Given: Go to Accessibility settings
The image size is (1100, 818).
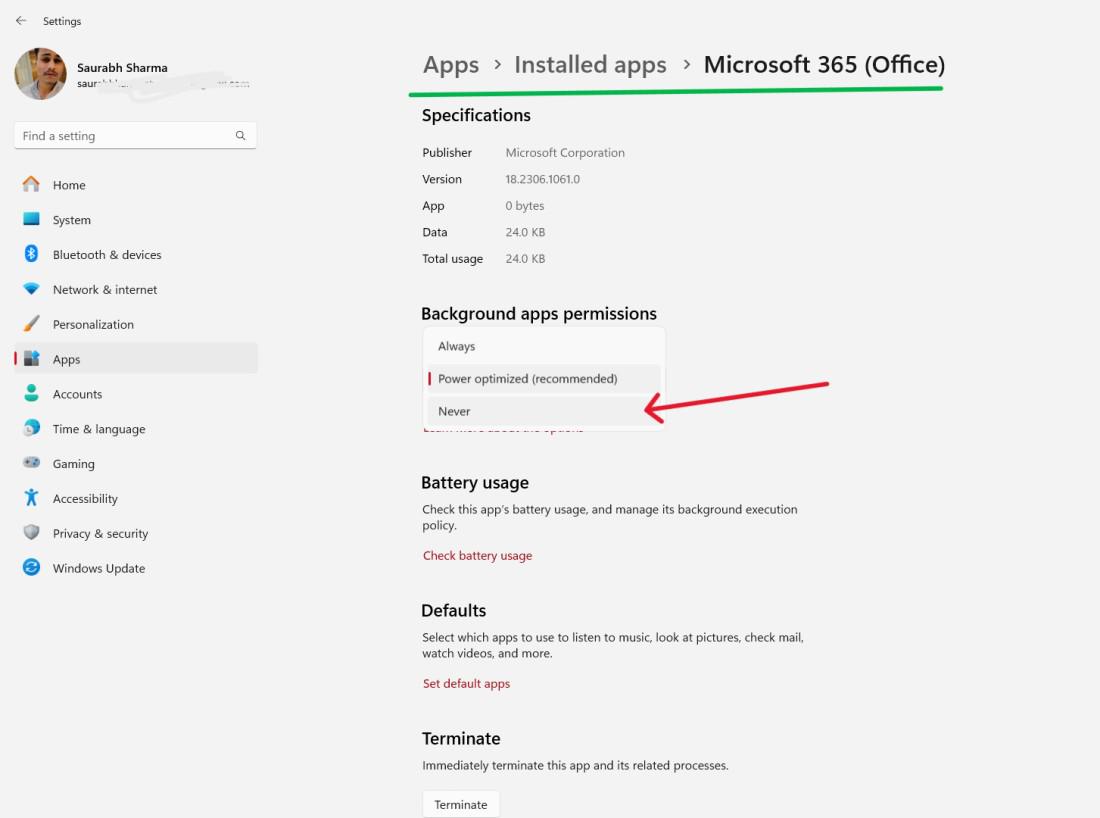Looking at the screenshot, I should (85, 499).
